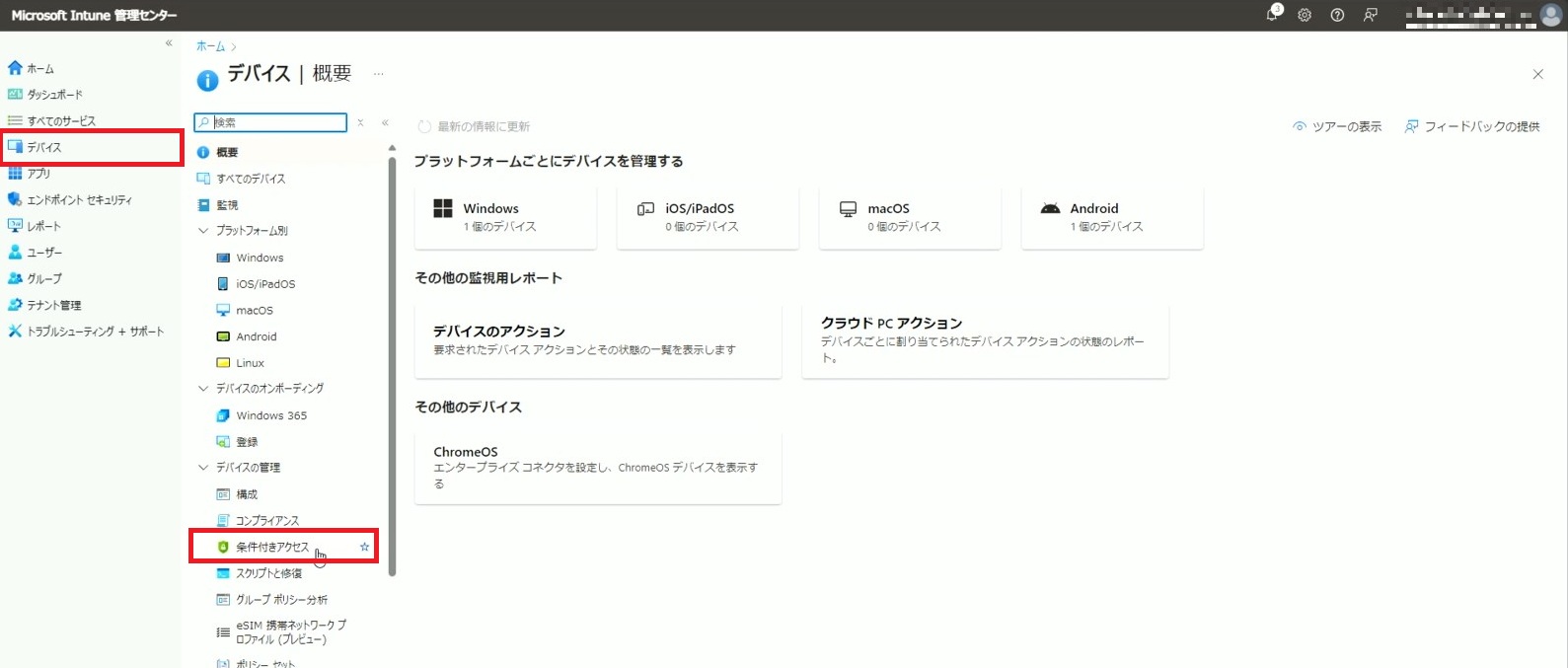The width and height of the screenshot is (1568, 668).
Task: Close the デバイス blade with the X
Action: (x=1537, y=74)
